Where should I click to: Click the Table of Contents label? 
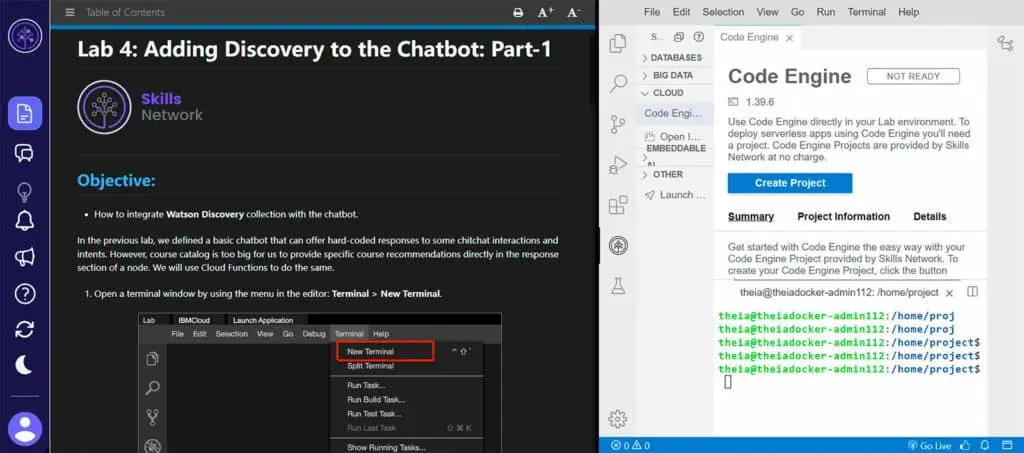click(x=125, y=12)
